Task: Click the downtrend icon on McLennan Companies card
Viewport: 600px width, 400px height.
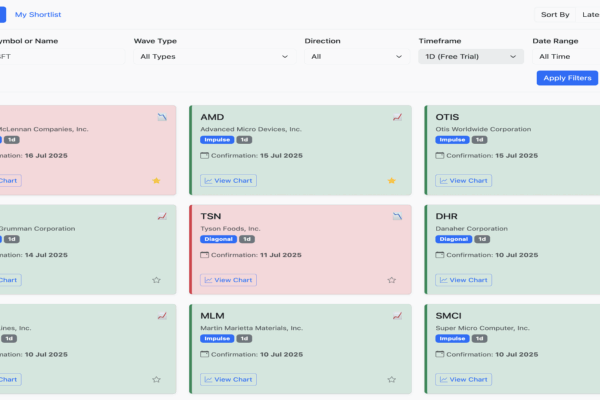Action: coord(162,117)
